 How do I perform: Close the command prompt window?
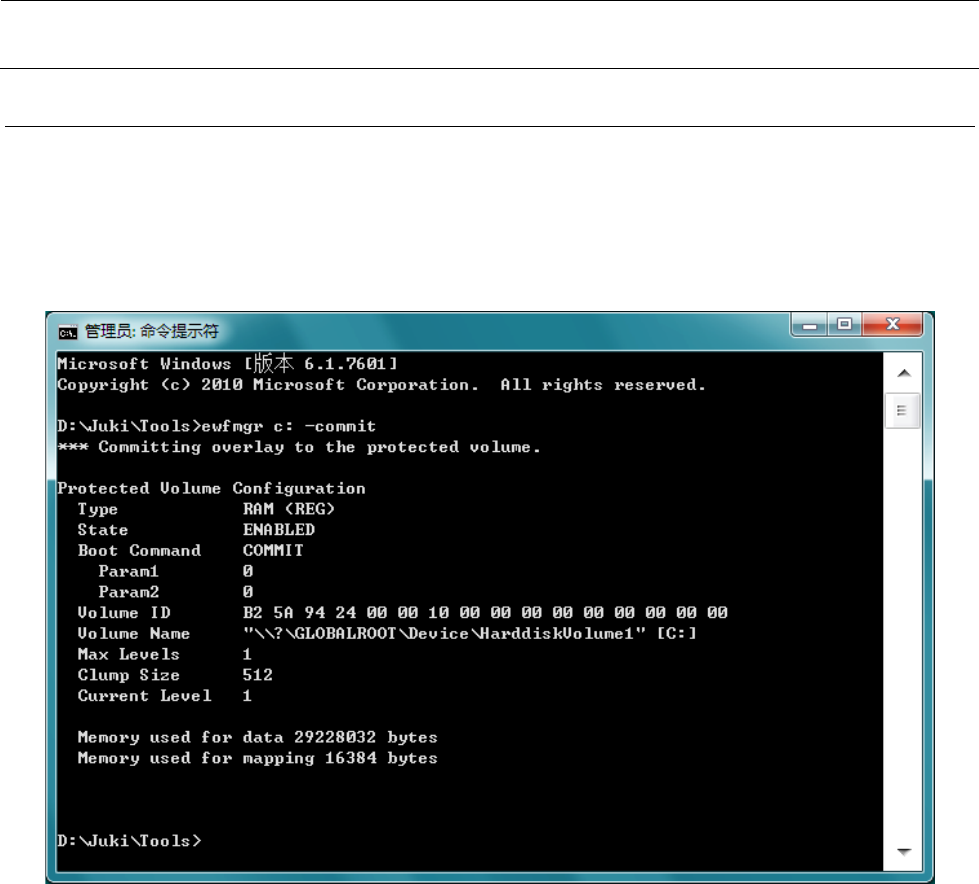[892, 325]
